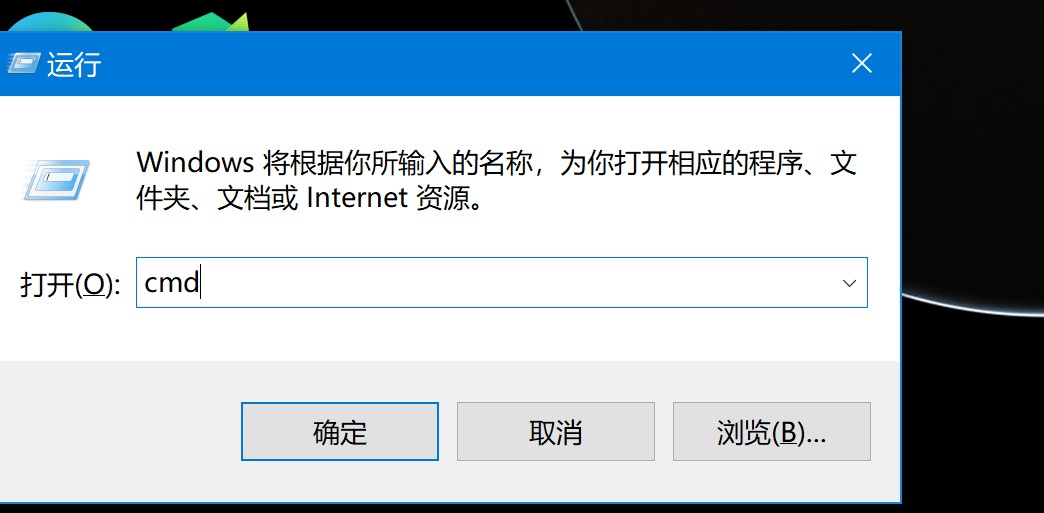Open the file browser with 浏览(B)...
The height and width of the screenshot is (513, 1044).
[x=772, y=432]
